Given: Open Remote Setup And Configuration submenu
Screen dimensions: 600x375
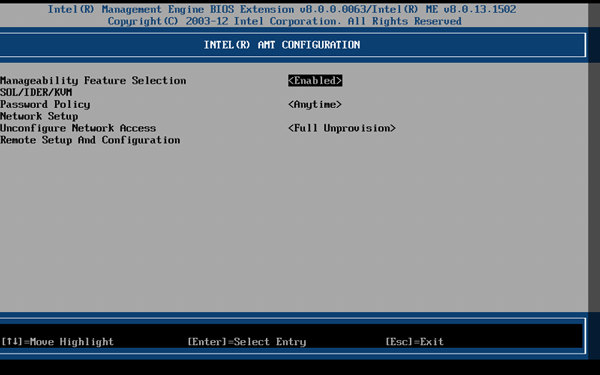Looking at the screenshot, I should [x=90, y=140].
